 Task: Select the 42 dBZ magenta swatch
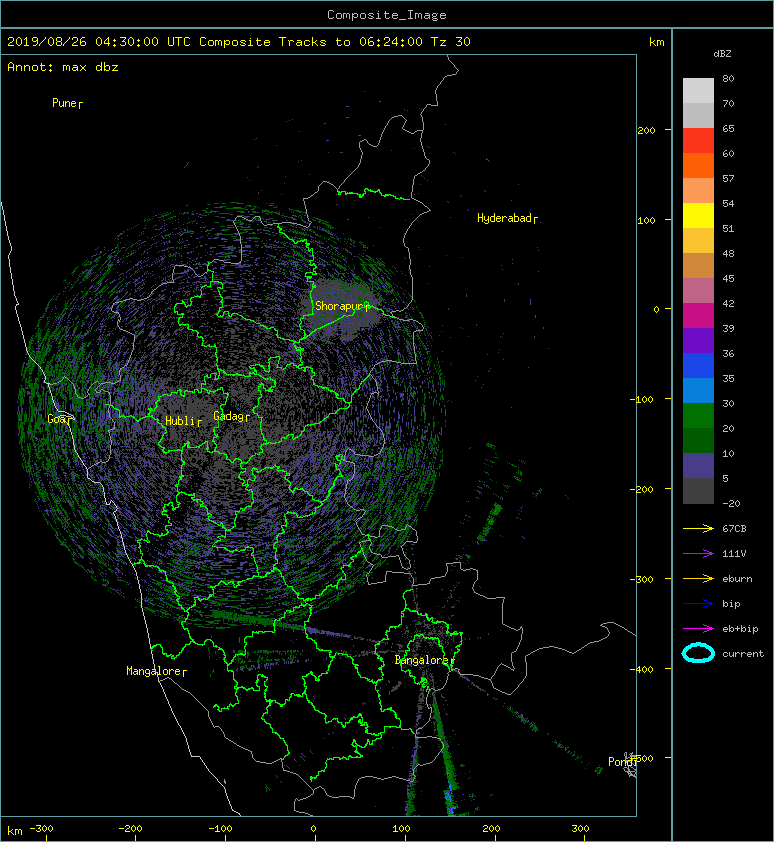tap(698, 315)
